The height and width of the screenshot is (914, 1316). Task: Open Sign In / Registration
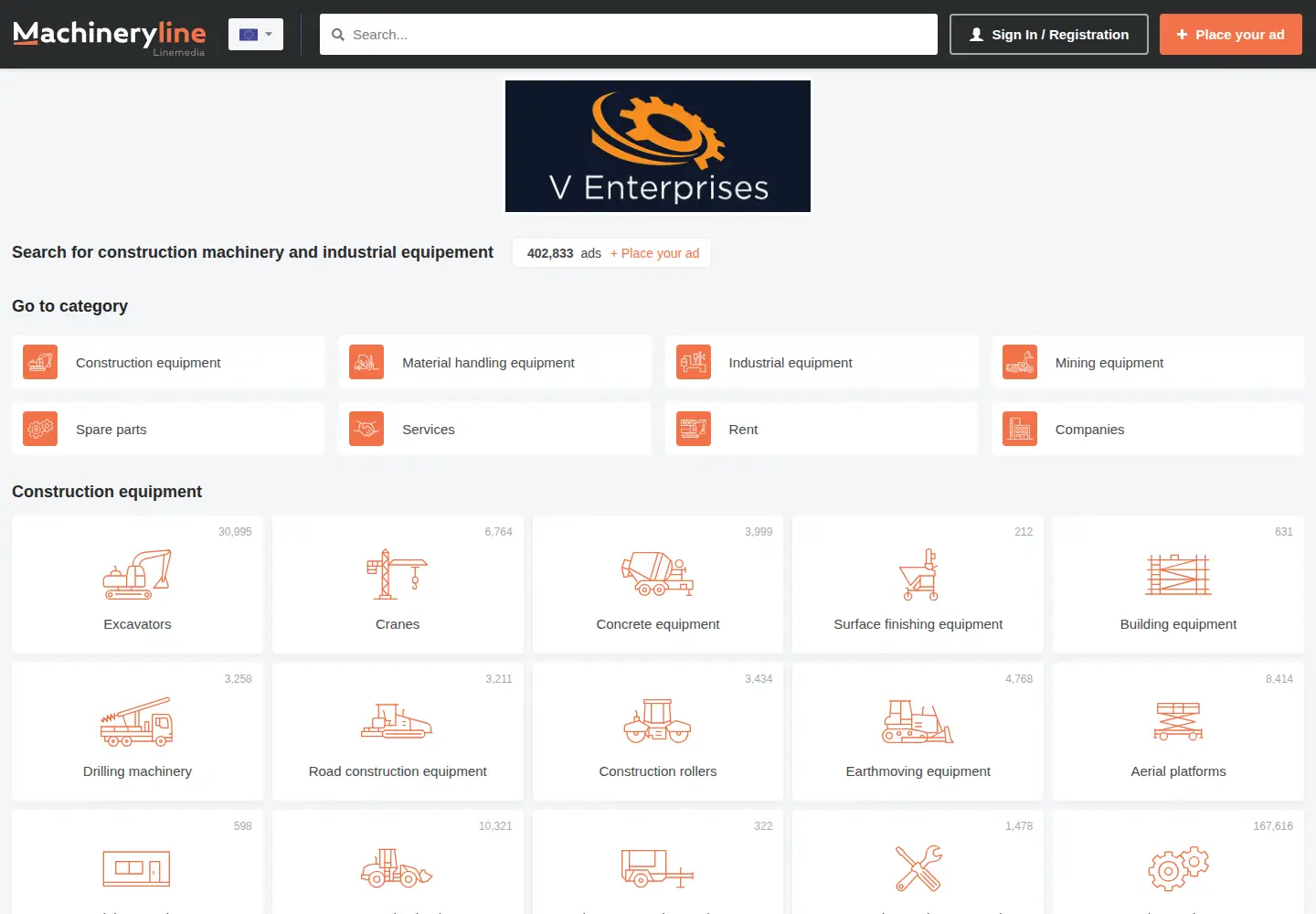coord(1049,35)
